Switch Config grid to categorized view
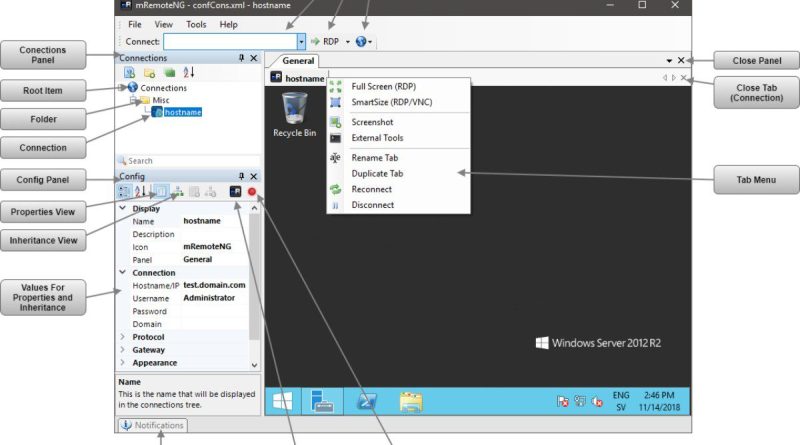800x445 pixels. click(124, 191)
